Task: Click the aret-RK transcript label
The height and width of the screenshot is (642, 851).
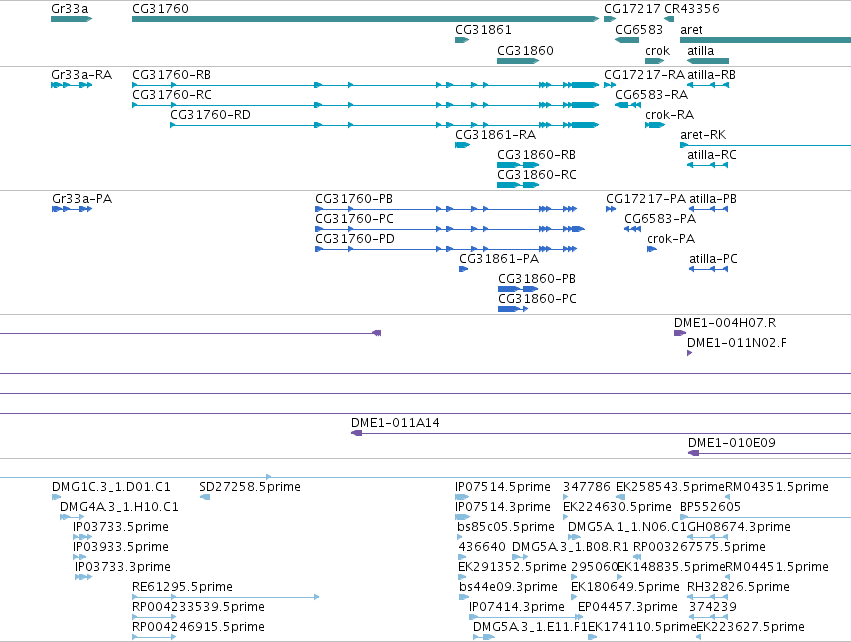Action: (x=703, y=135)
